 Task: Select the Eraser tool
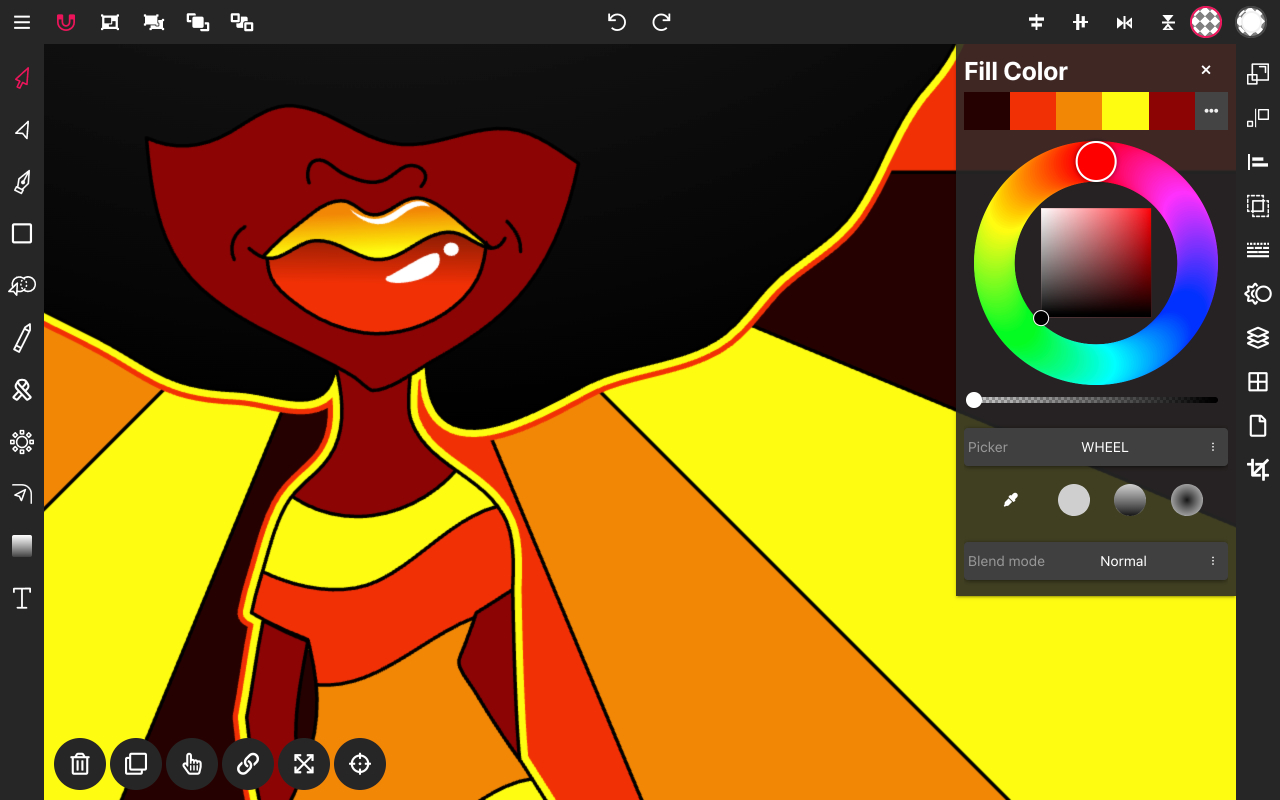point(22,390)
